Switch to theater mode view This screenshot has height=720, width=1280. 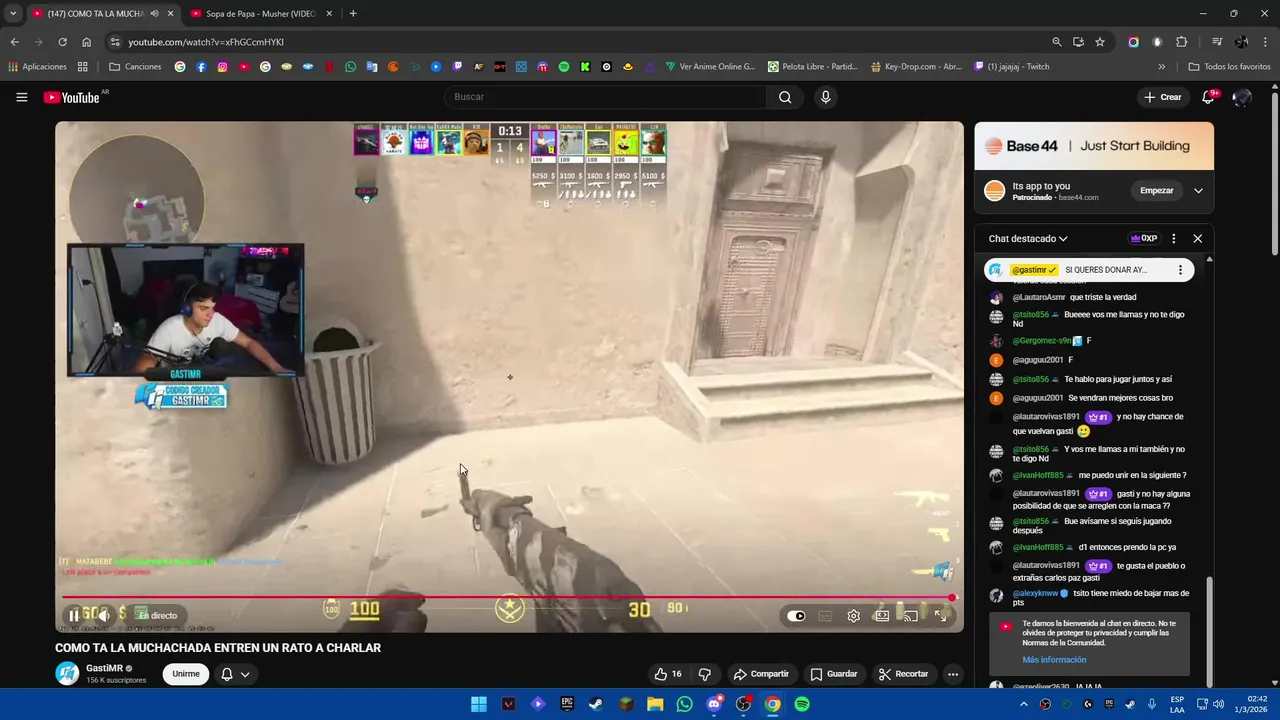(882, 616)
